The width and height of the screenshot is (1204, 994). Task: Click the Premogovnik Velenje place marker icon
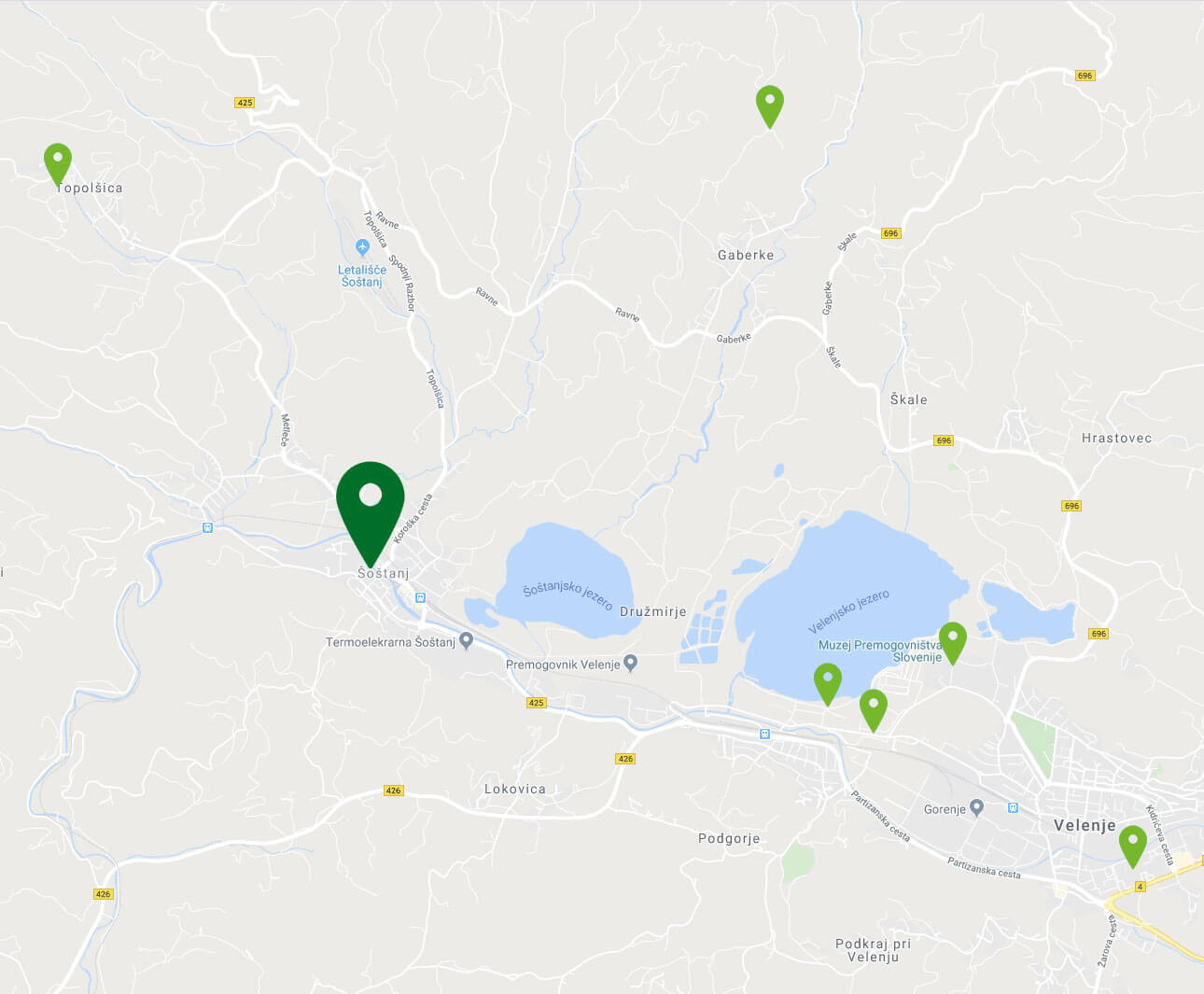click(631, 664)
